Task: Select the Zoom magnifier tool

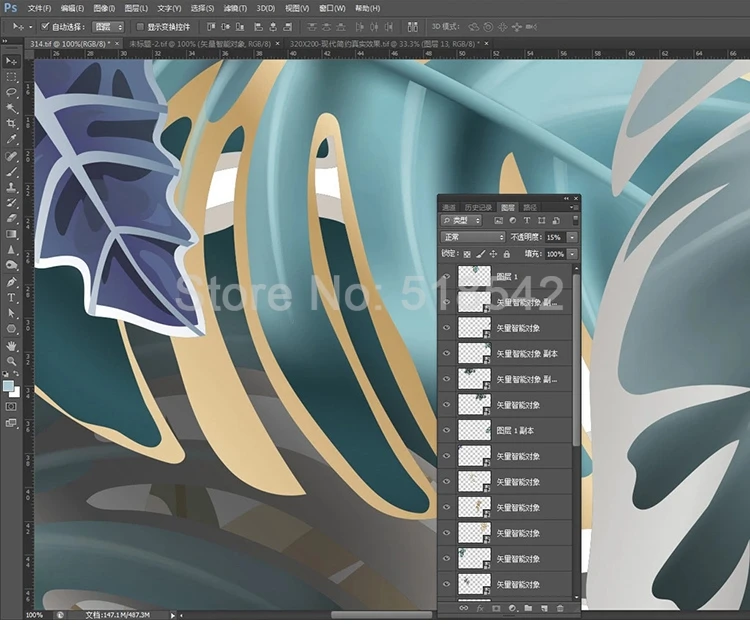Action: (x=11, y=360)
